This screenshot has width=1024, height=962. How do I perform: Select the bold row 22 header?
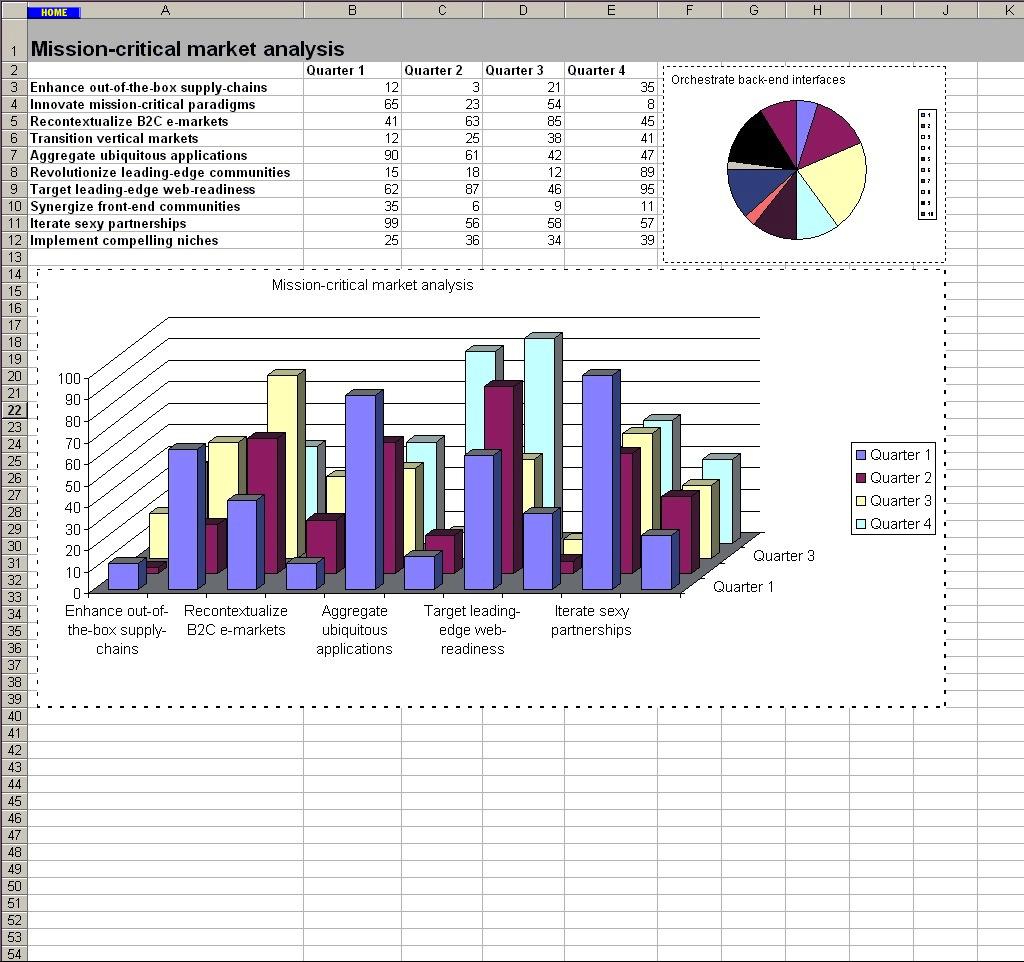pos(14,410)
